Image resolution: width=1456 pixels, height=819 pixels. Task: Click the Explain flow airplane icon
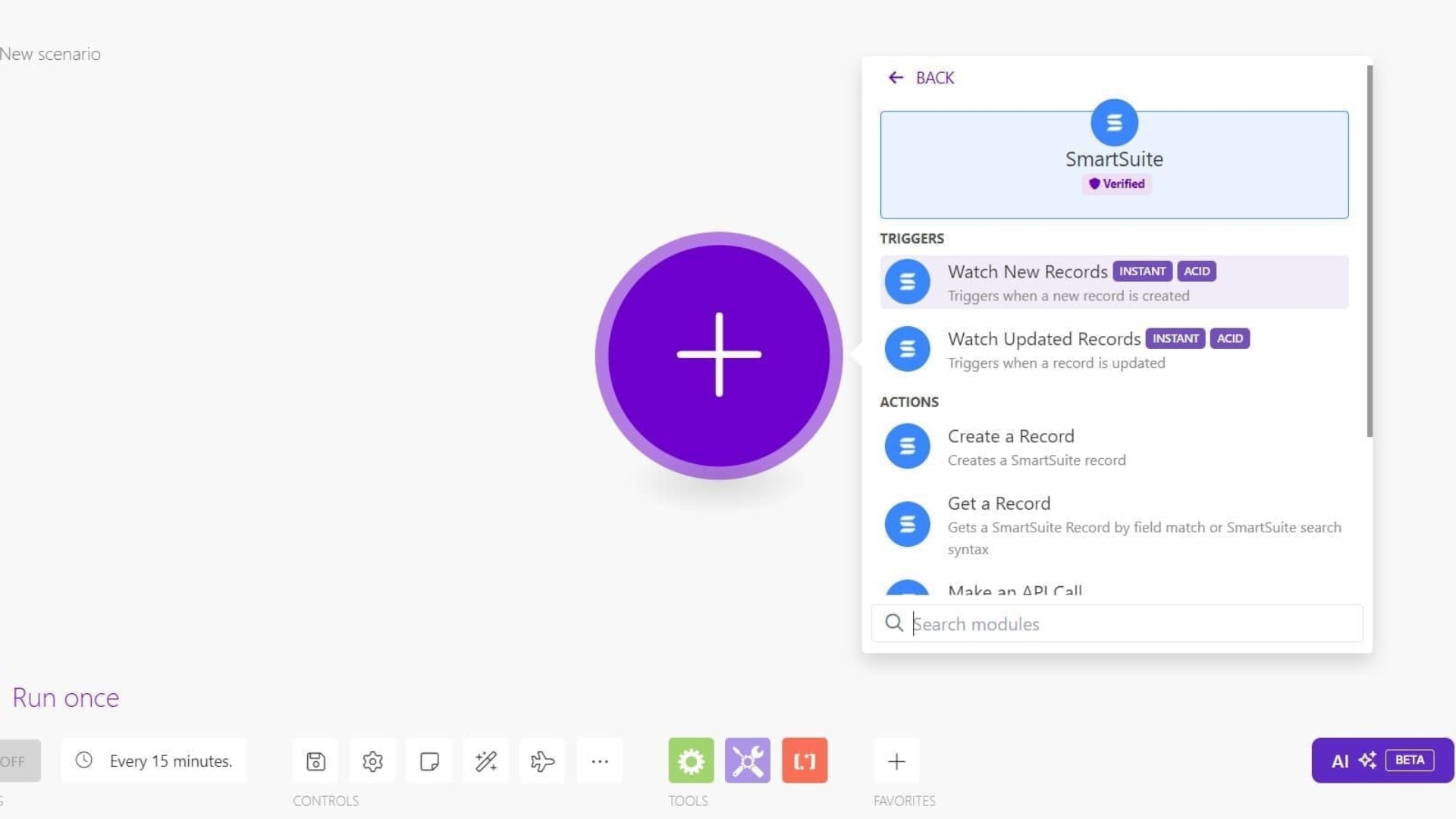click(542, 761)
